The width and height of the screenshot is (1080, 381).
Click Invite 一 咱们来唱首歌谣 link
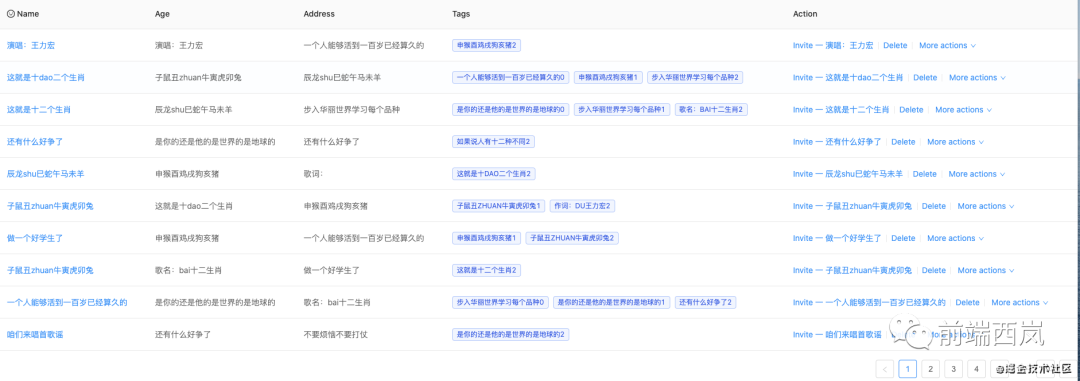pyautogui.click(x=837, y=334)
